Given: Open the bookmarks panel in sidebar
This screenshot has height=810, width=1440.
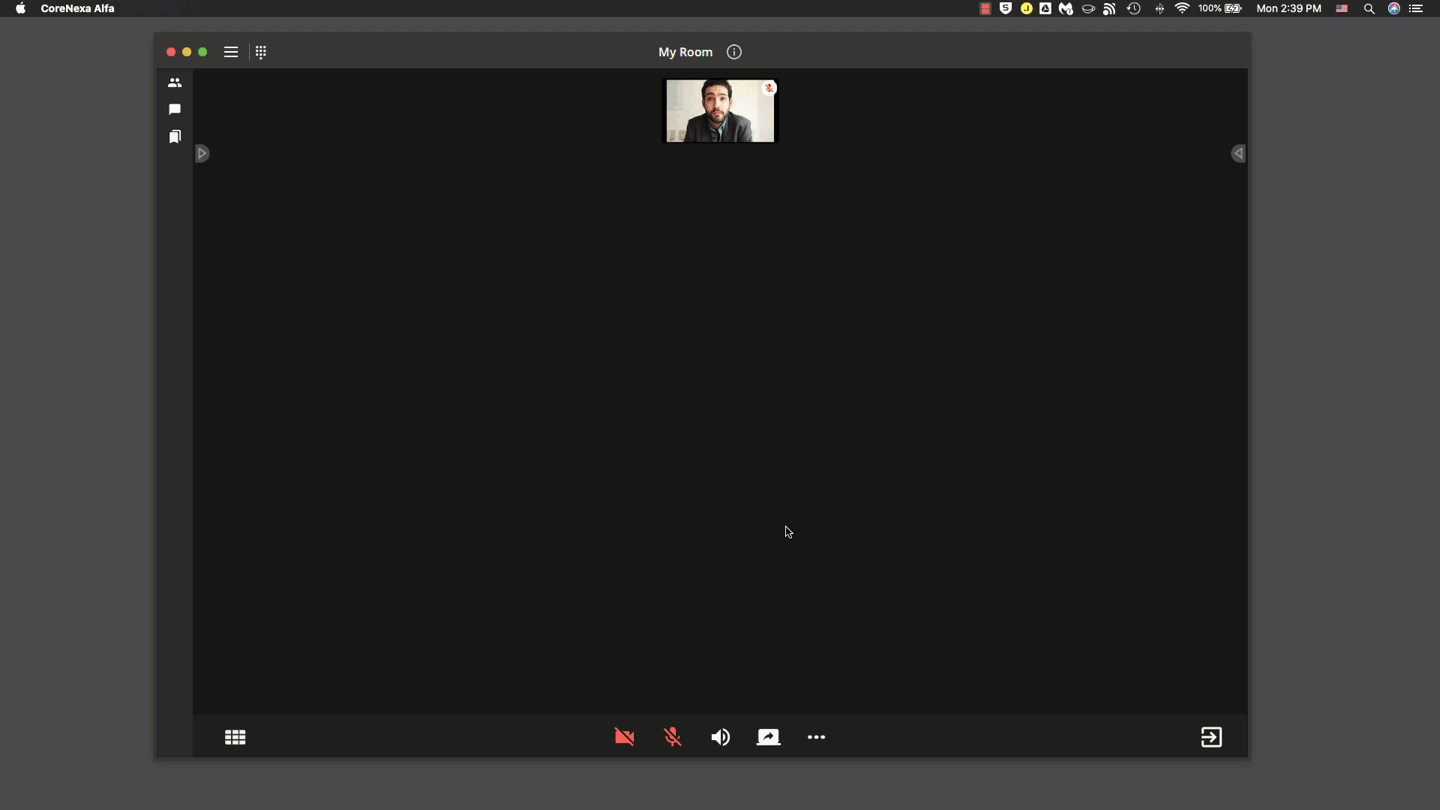Looking at the screenshot, I should (175, 136).
